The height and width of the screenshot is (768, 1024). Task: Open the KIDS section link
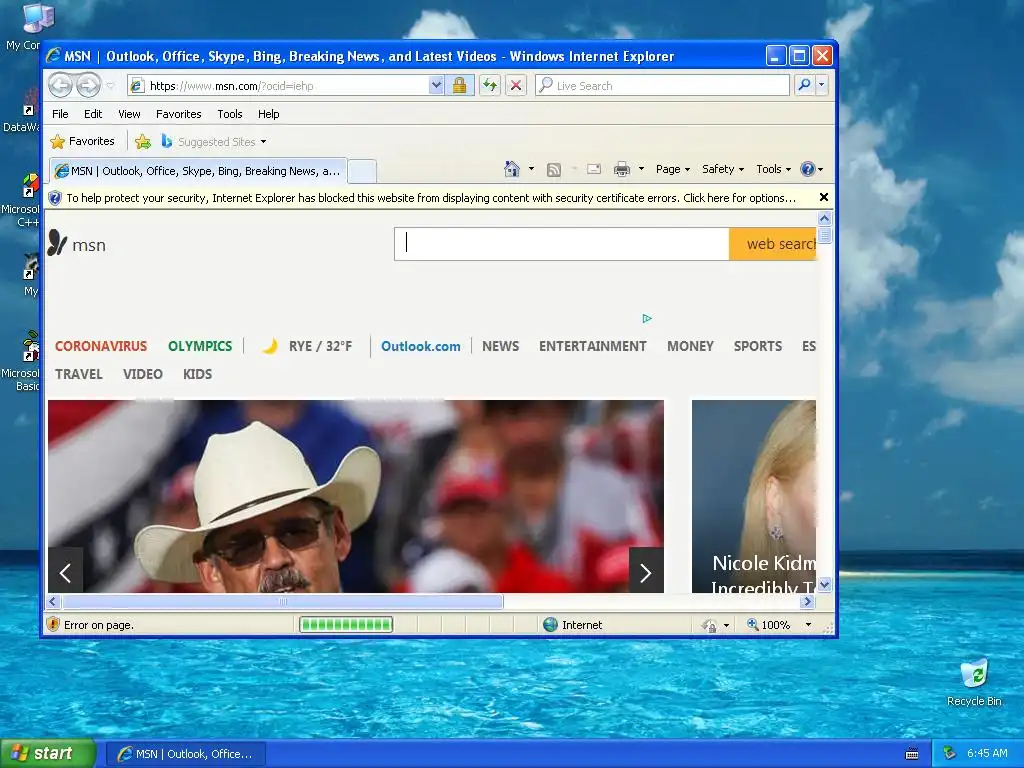click(x=197, y=374)
